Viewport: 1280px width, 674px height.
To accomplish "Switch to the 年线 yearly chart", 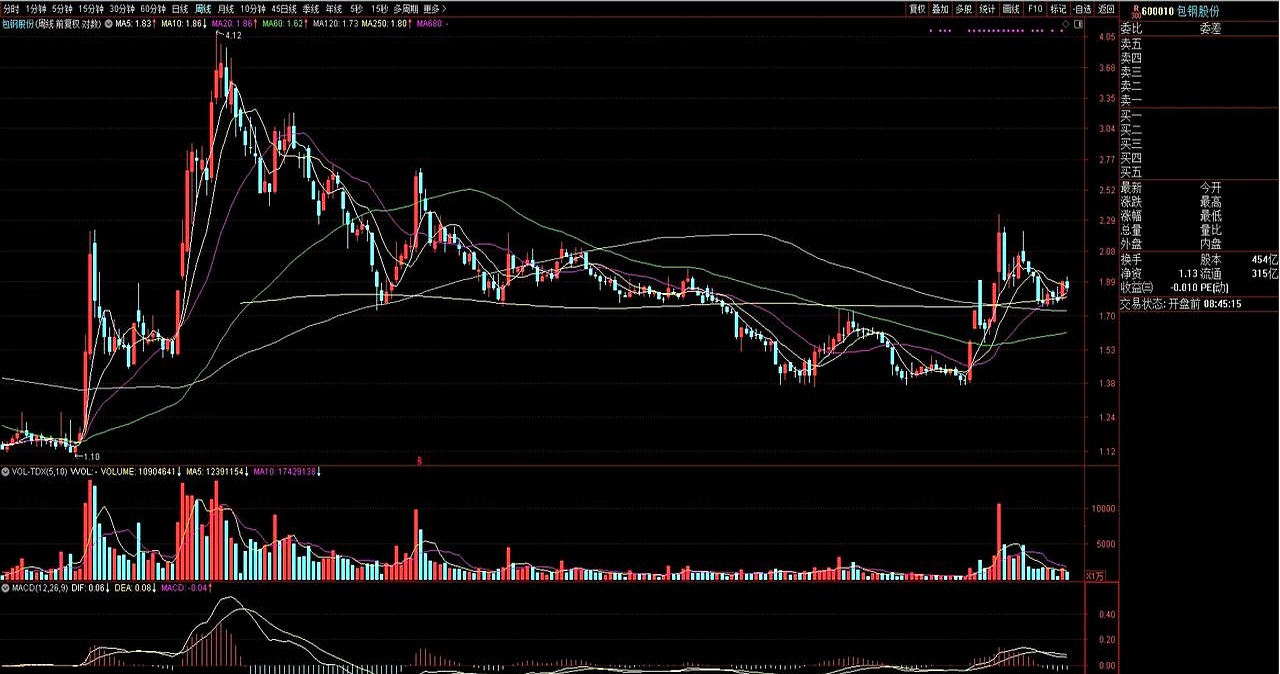I will point(334,8).
